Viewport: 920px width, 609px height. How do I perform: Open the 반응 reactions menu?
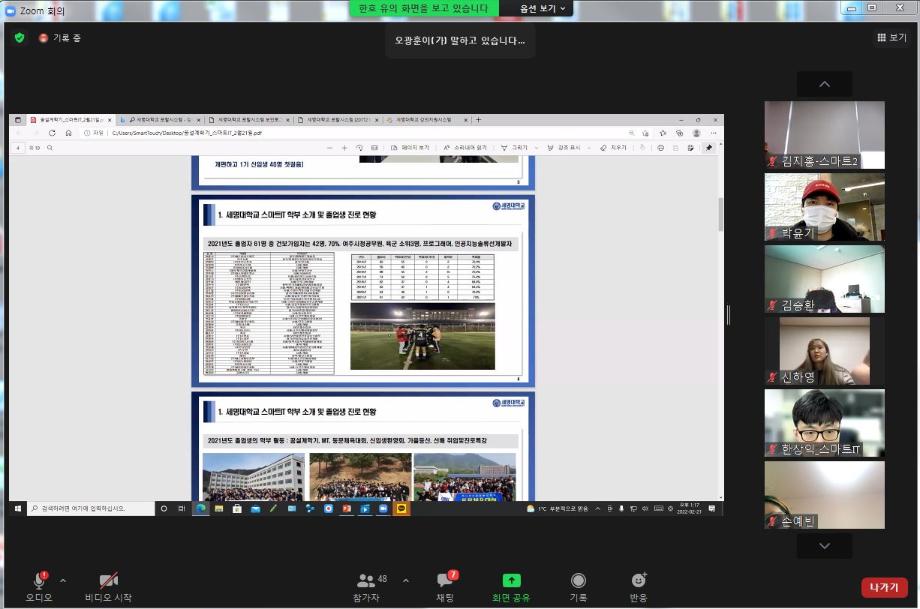tap(638, 581)
